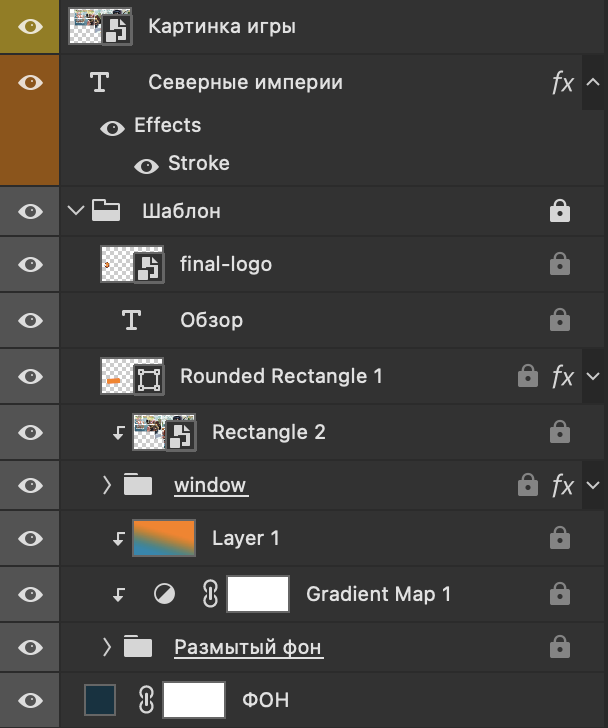Click the text layer icon of Обзор
This screenshot has height=728, width=608.
(131, 320)
